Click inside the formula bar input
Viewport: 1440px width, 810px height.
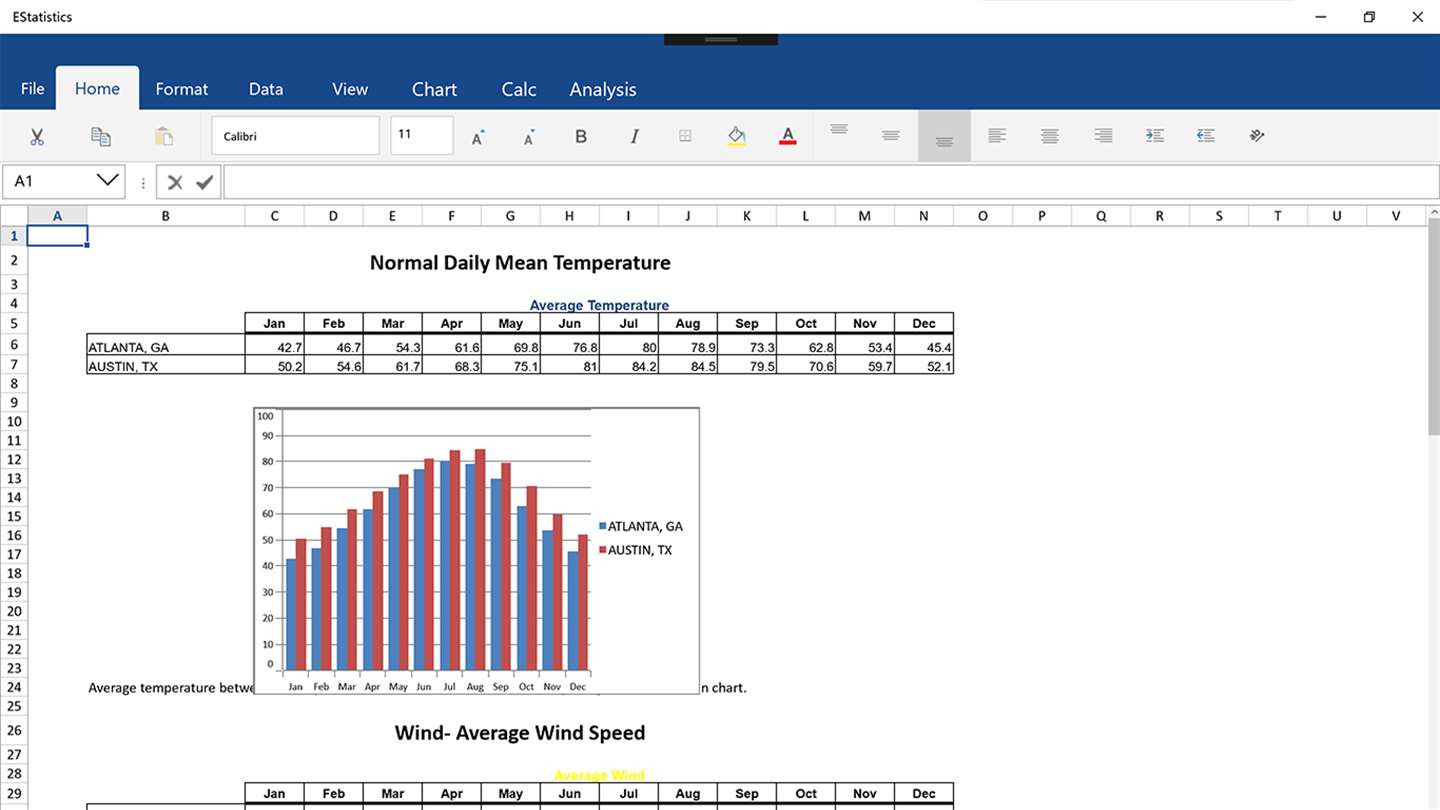pyautogui.click(x=831, y=182)
